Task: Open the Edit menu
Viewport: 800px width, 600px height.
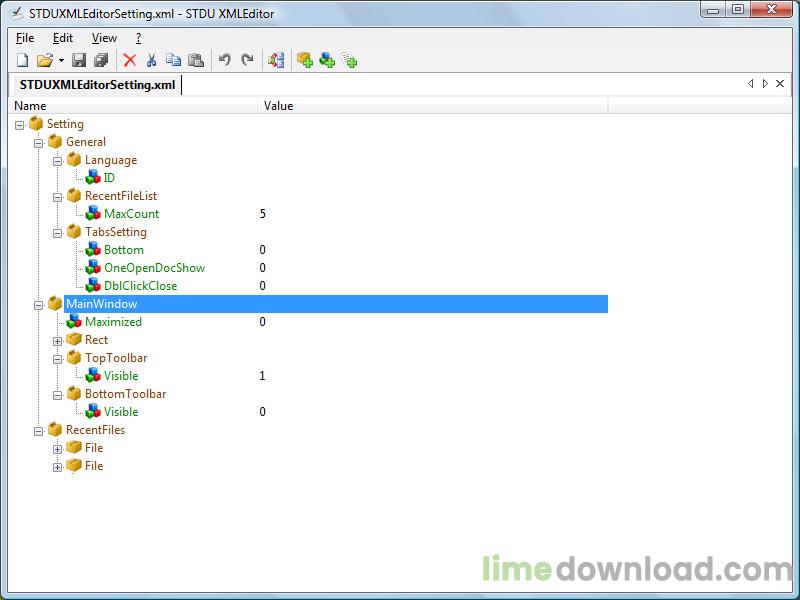Action: coord(62,37)
